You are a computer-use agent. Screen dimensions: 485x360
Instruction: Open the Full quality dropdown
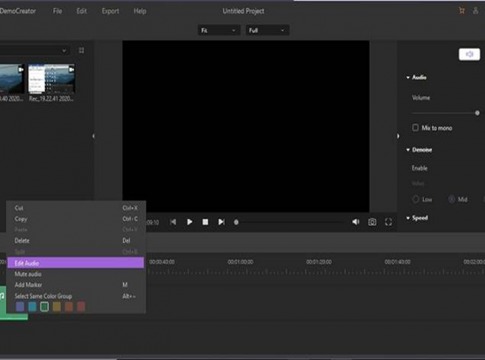[x=267, y=30]
